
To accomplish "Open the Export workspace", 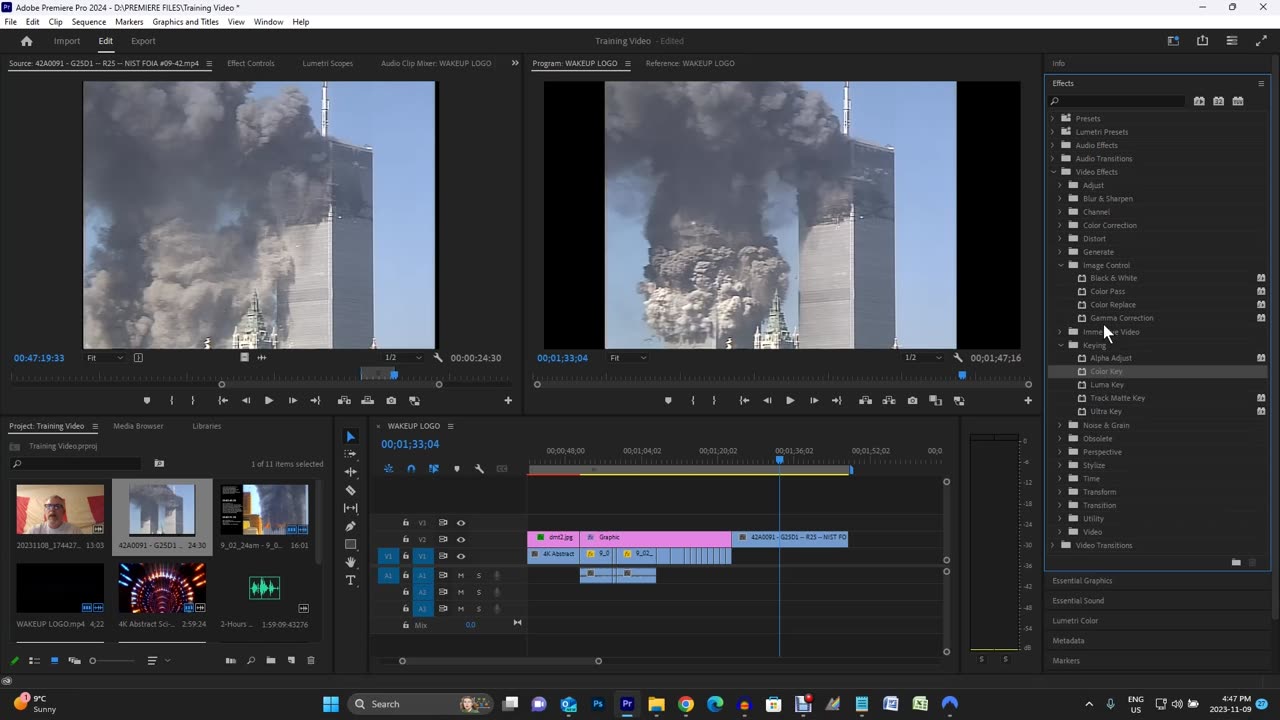I will coord(143,41).
